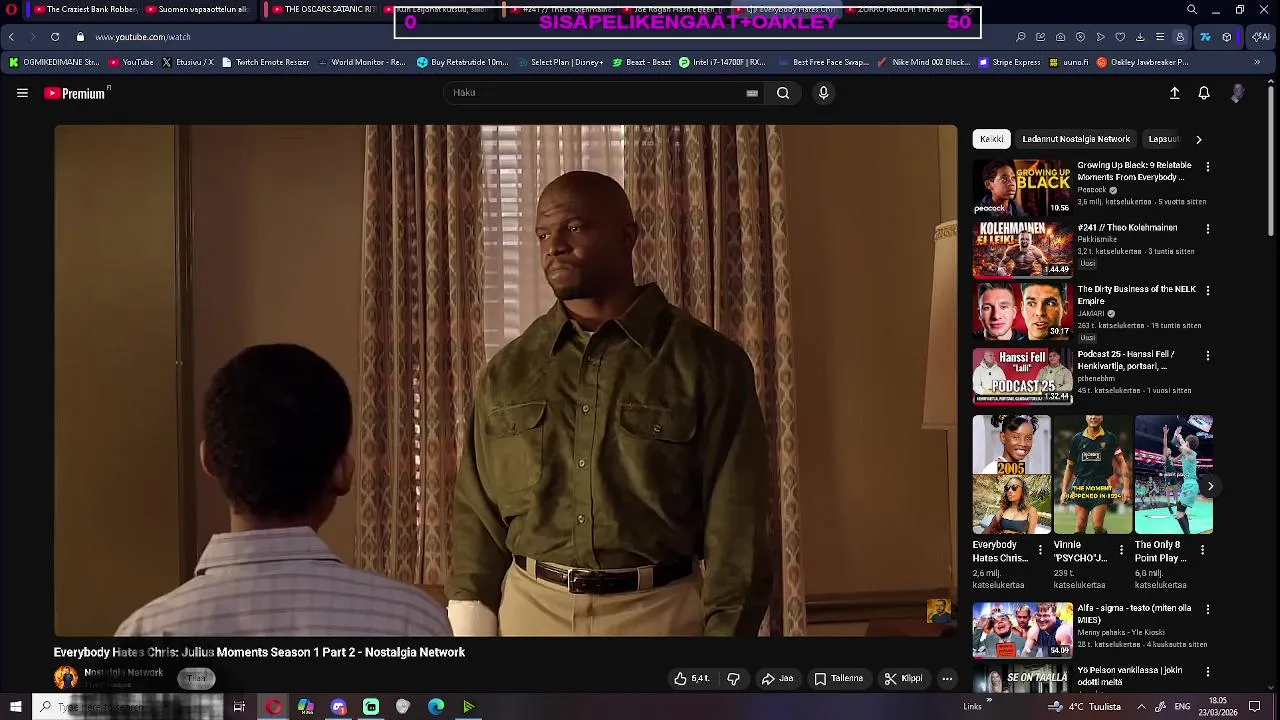
Task: Open options for Growing Up Black video
Action: [x=1207, y=167]
